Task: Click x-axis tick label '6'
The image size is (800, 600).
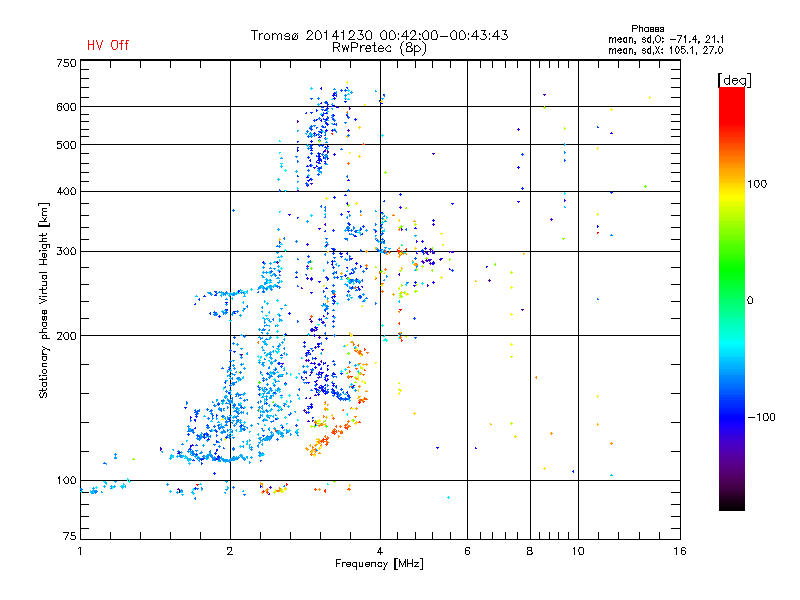Action: (467, 551)
